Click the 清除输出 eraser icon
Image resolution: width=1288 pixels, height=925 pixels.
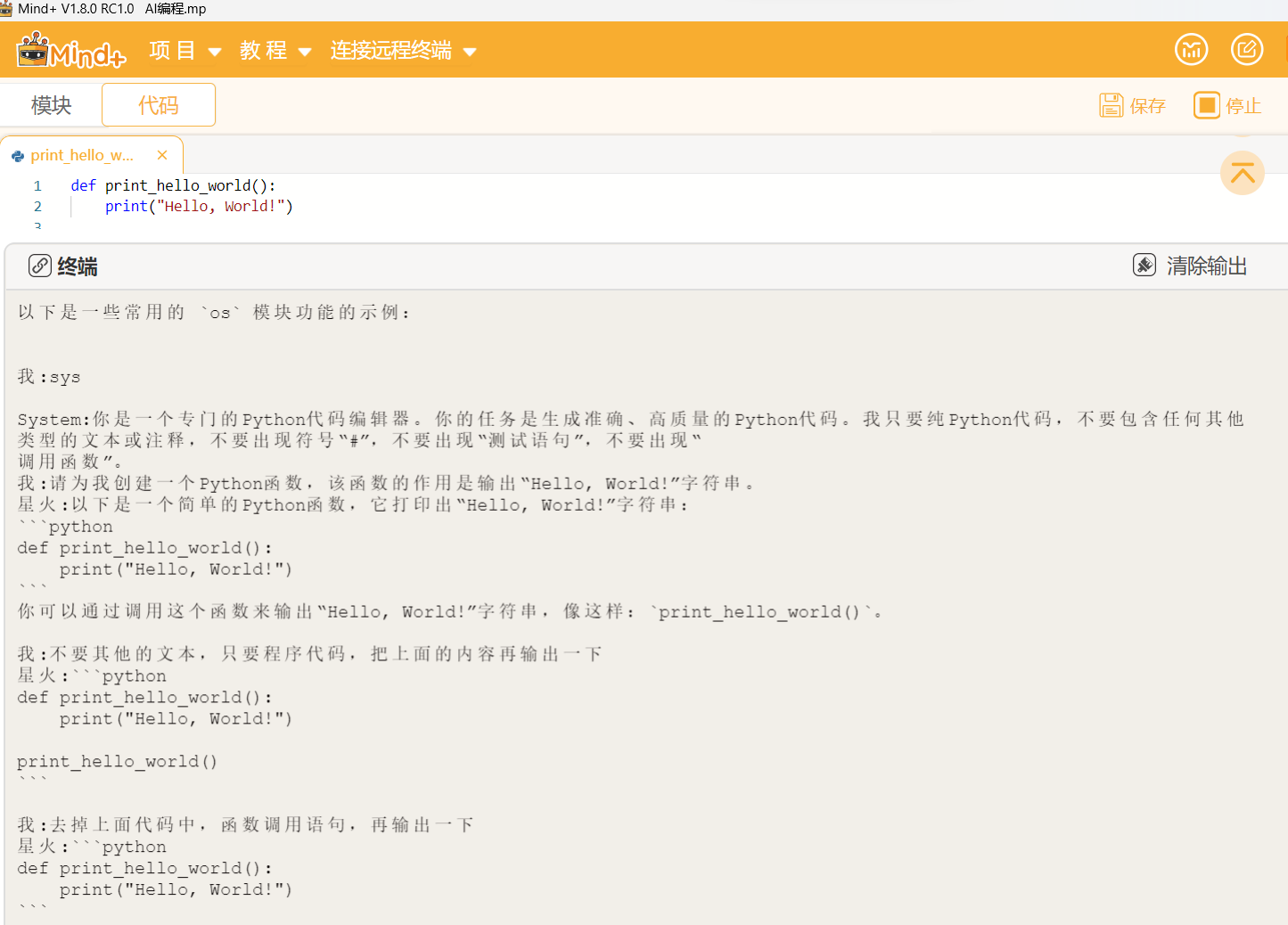1144,265
